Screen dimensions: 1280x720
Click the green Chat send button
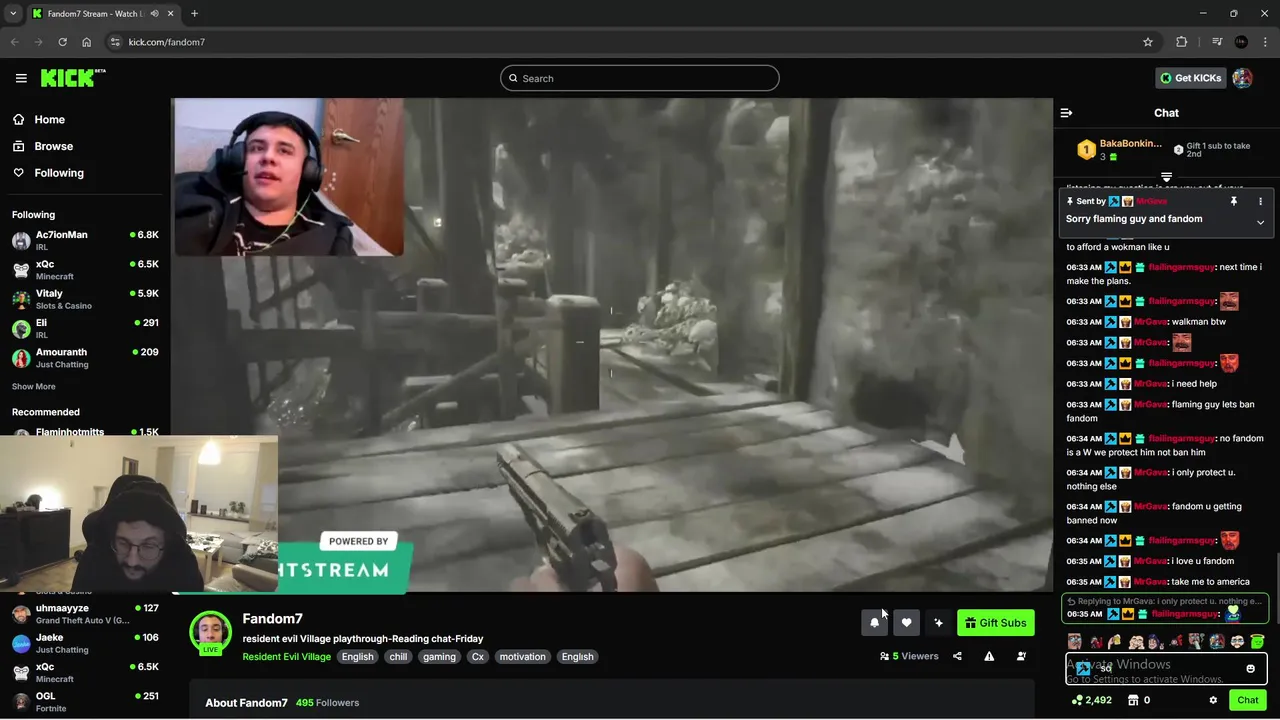pyautogui.click(x=1247, y=700)
